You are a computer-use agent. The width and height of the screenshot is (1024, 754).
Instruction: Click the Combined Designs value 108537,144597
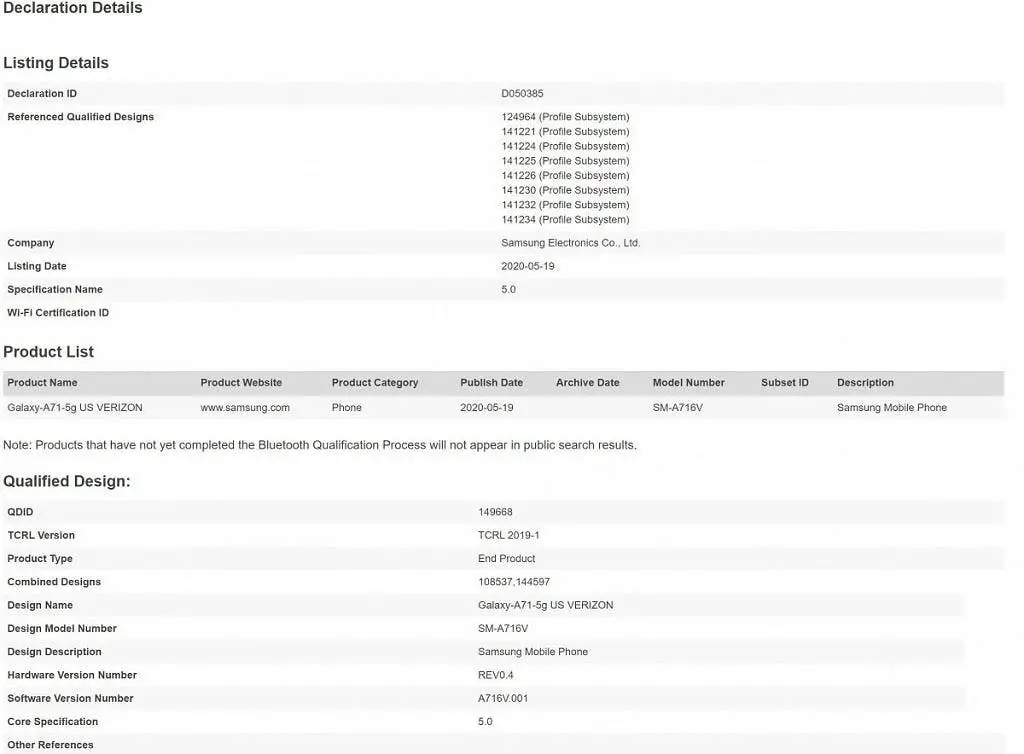[x=514, y=582]
